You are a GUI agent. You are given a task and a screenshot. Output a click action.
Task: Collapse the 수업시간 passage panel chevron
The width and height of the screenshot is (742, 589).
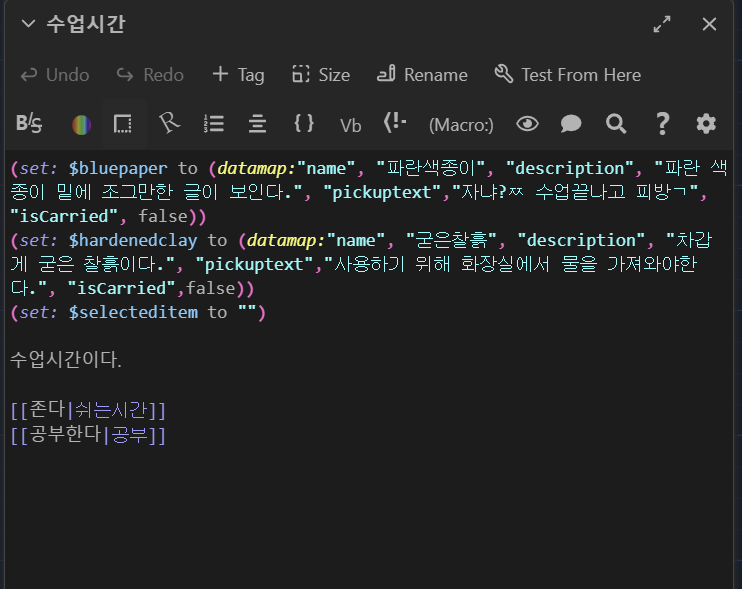28,24
